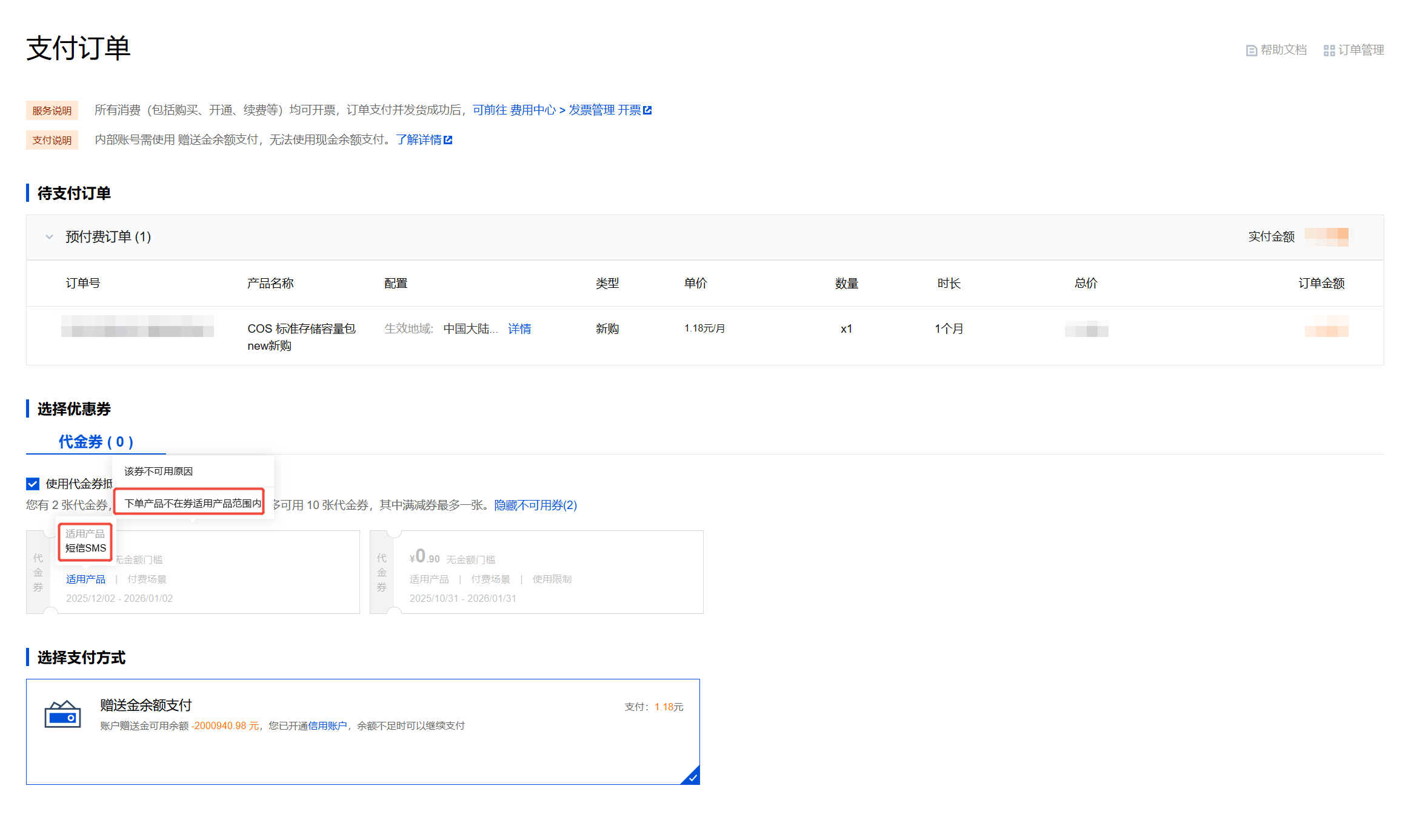
Task: Click the blue checkmark corner on payment card
Action: coord(692,777)
